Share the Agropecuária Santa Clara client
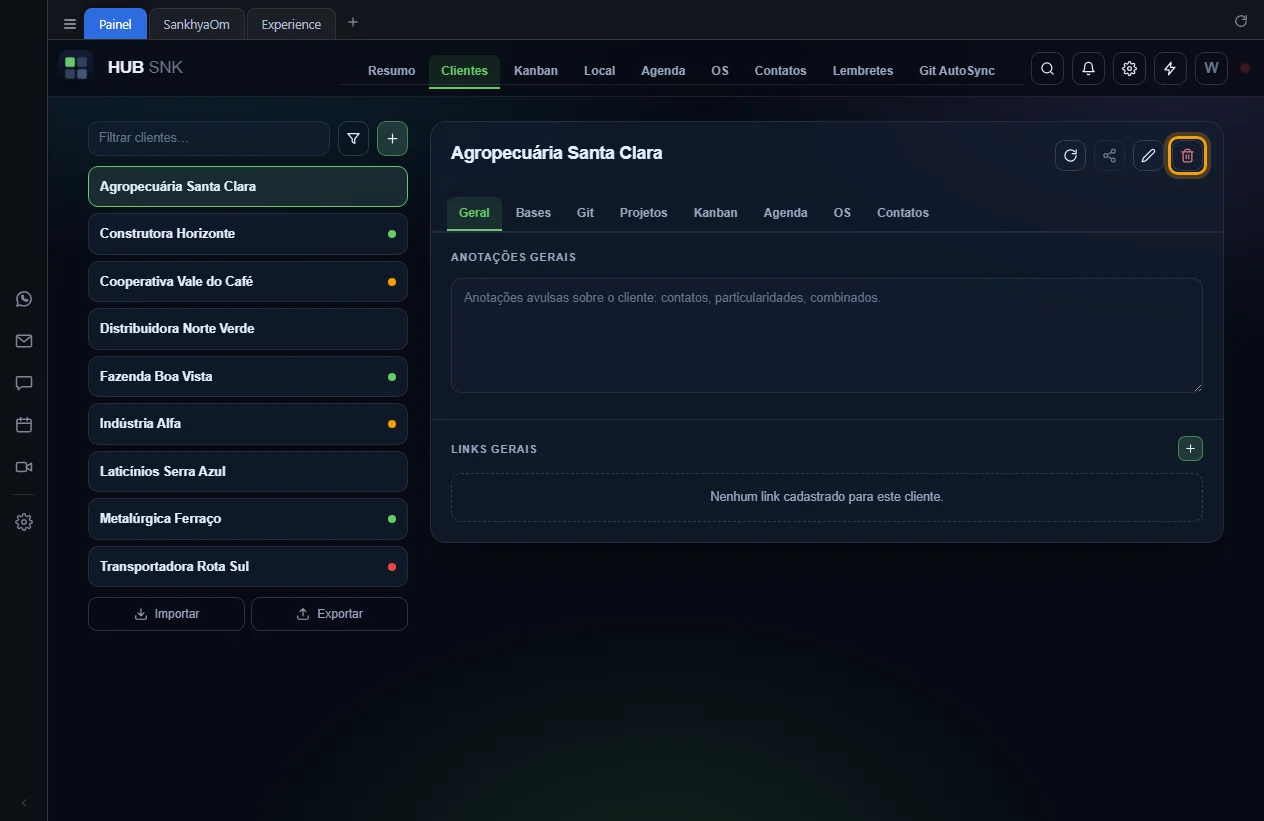1264x821 pixels. (x=1109, y=156)
